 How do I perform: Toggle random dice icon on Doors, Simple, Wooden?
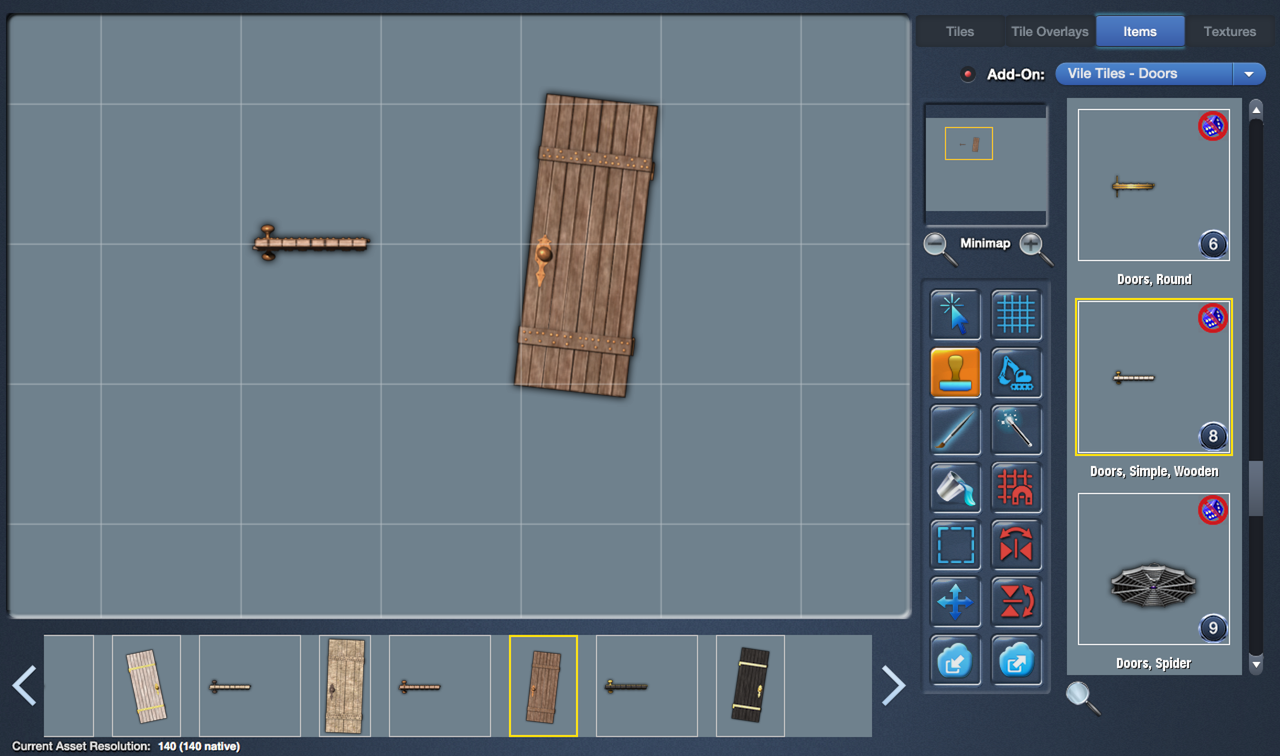[x=1212, y=318]
